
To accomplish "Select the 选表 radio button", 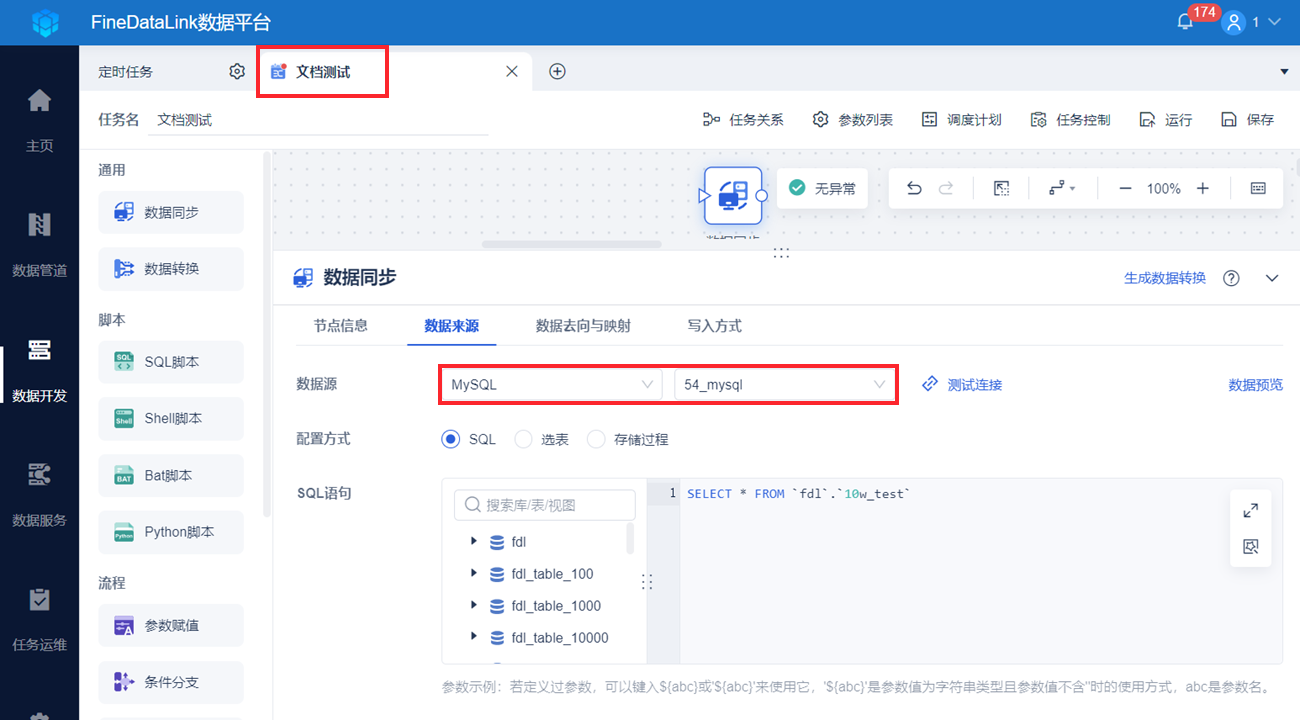I will pyautogui.click(x=523, y=439).
